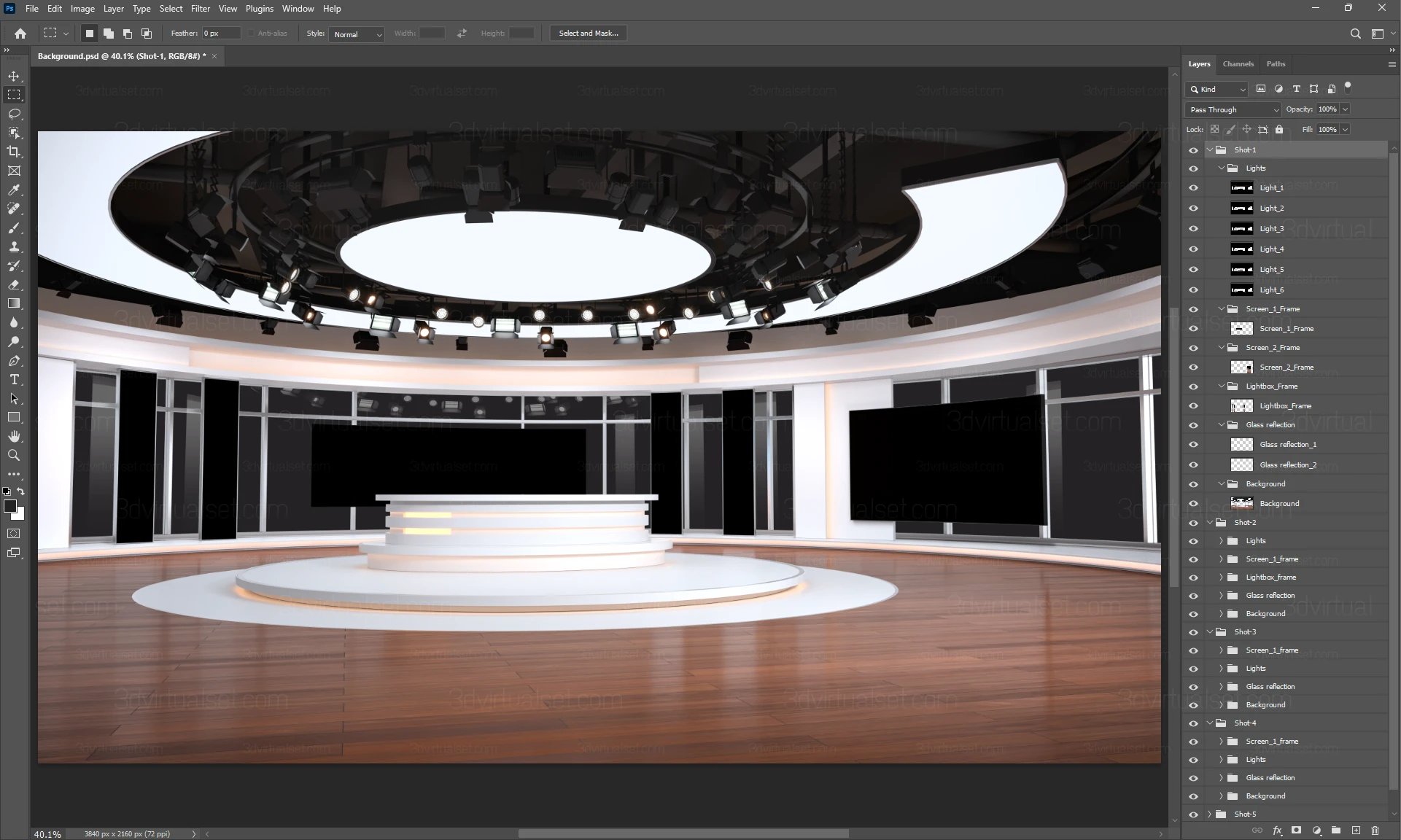This screenshot has width=1401, height=840.
Task: Select the Eyedropper tool
Action: [x=14, y=190]
